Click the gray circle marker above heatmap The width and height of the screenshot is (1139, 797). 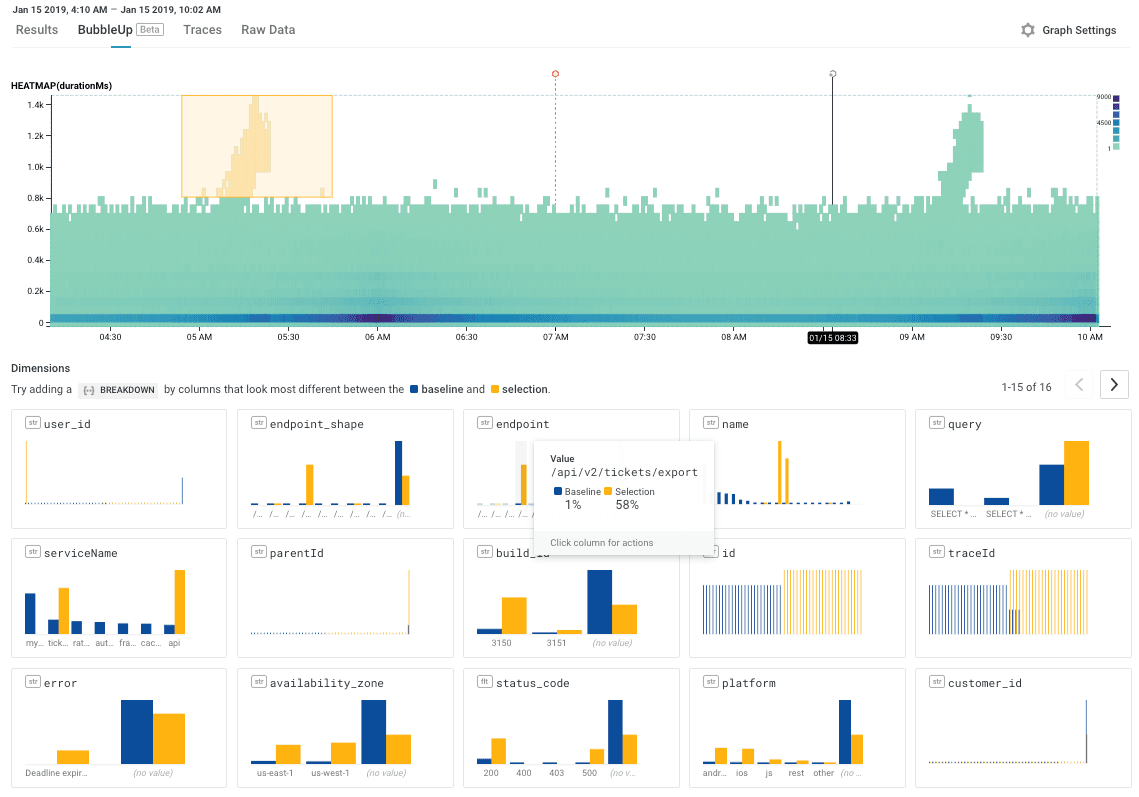[x=832, y=74]
